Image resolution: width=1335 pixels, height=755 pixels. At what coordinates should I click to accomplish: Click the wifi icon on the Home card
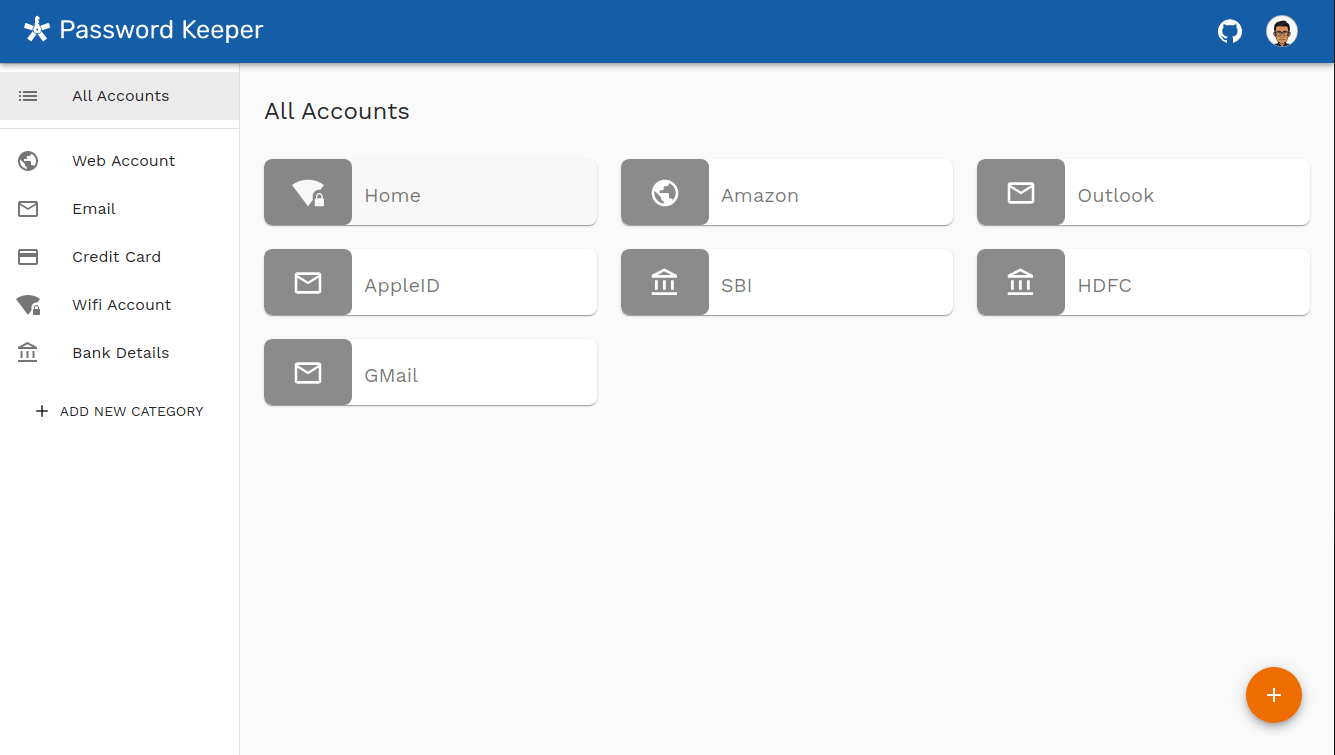pyautogui.click(x=308, y=192)
